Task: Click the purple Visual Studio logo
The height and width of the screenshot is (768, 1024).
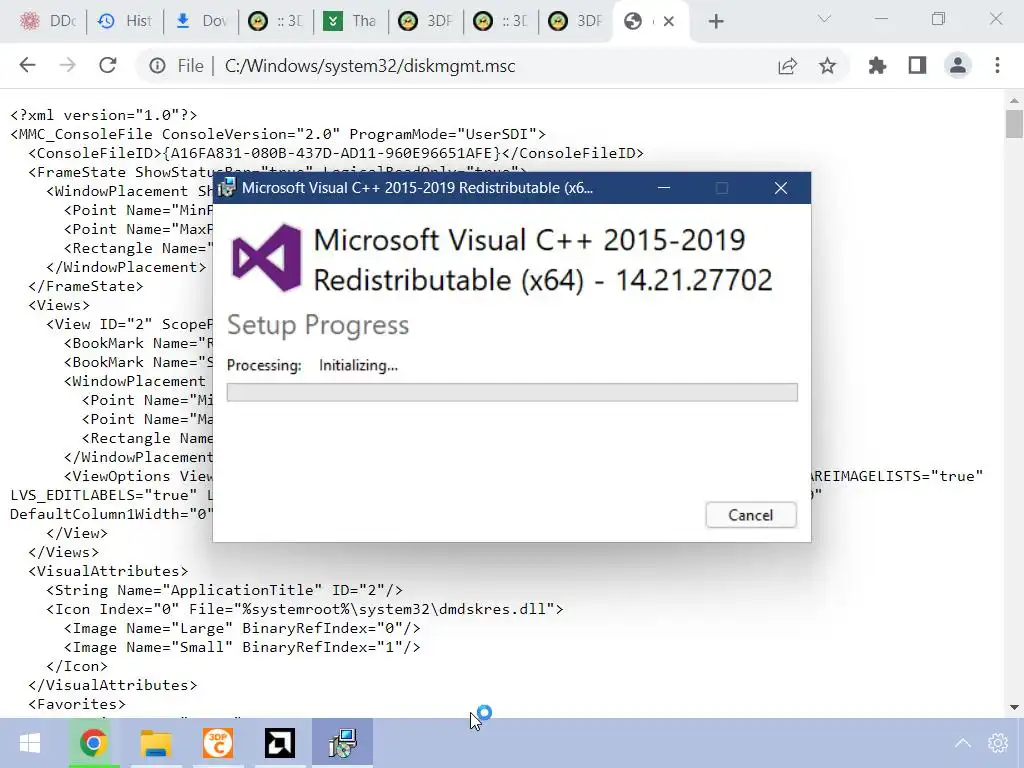Action: pyautogui.click(x=267, y=258)
